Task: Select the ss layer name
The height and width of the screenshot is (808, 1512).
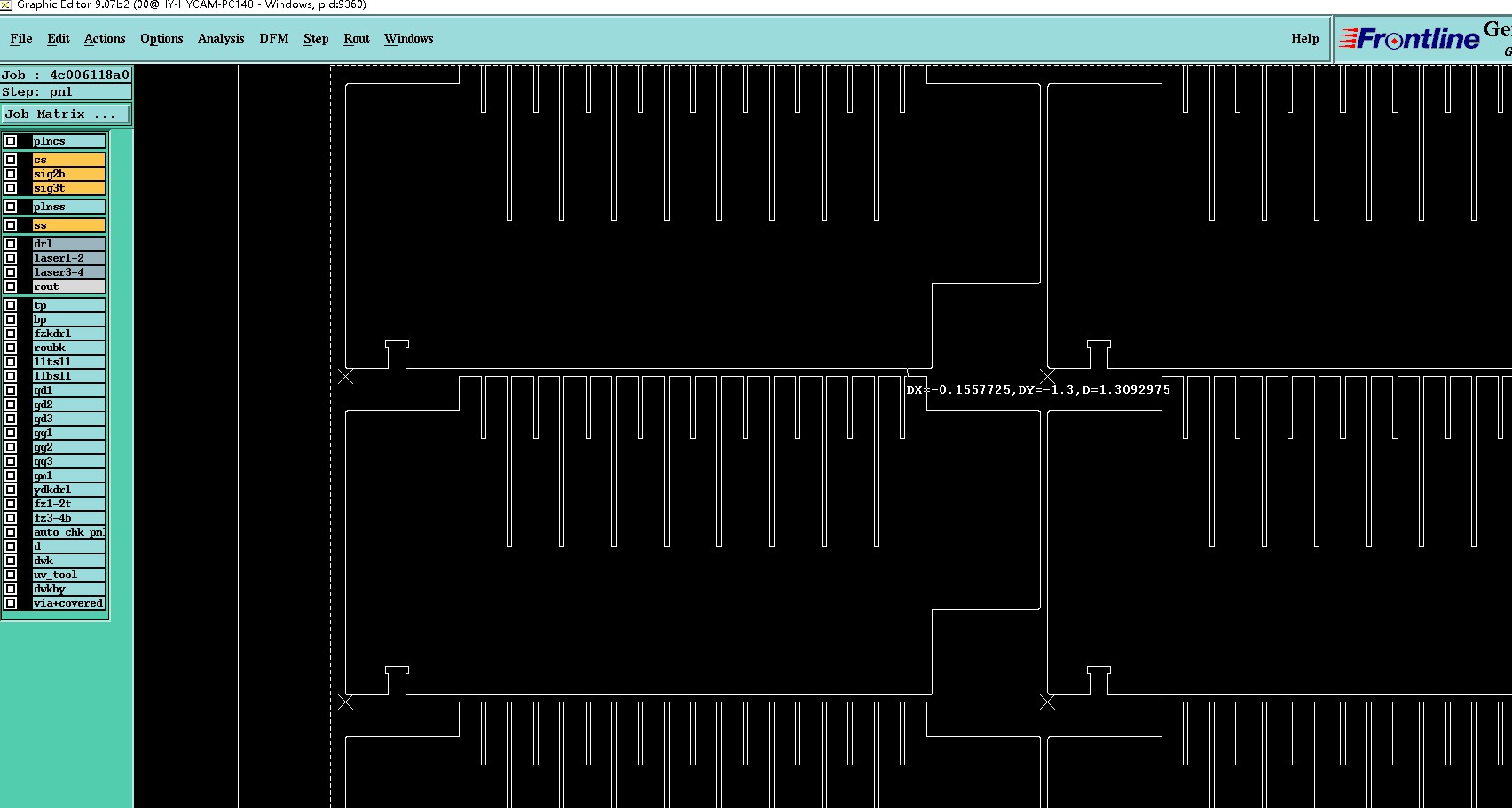Action: pyautogui.click(x=69, y=225)
